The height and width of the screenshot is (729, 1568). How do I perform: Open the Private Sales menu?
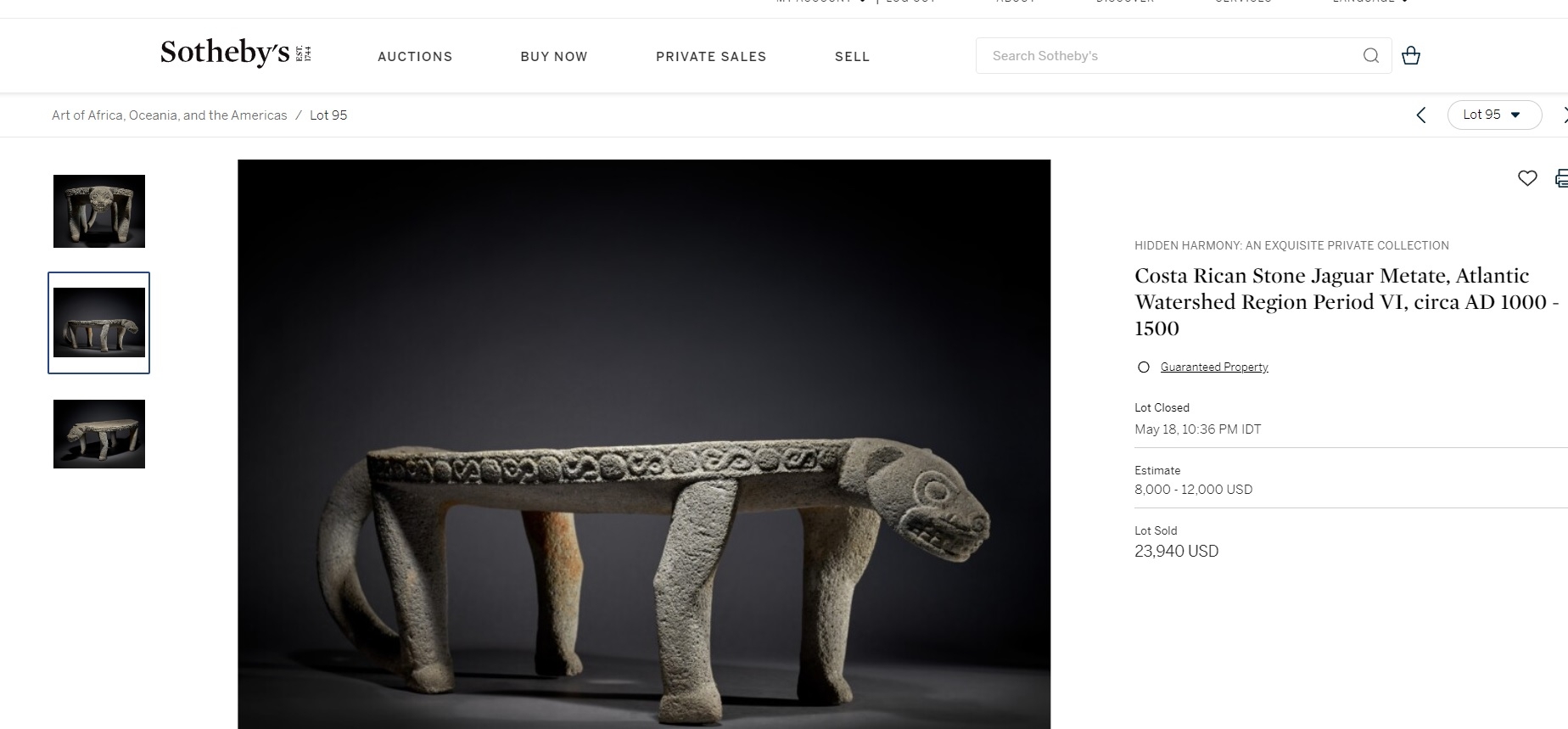click(711, 57)
